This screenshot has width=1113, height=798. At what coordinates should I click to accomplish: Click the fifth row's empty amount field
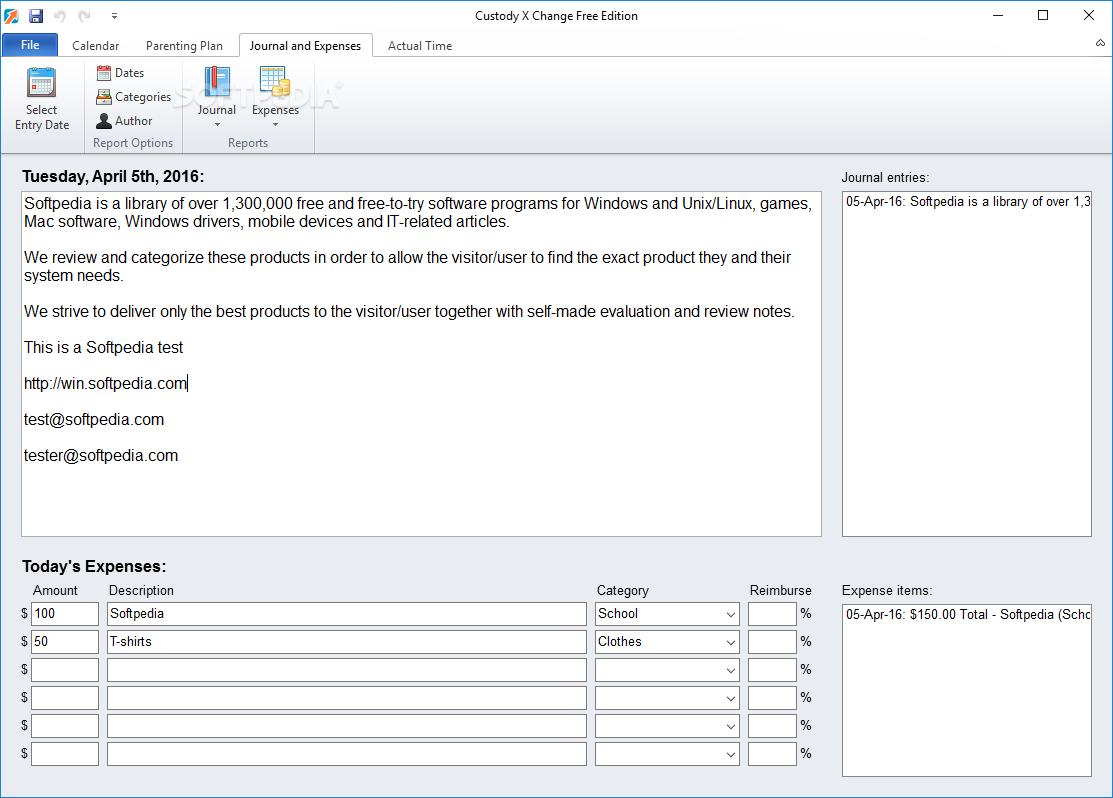[x=65, y=726]
